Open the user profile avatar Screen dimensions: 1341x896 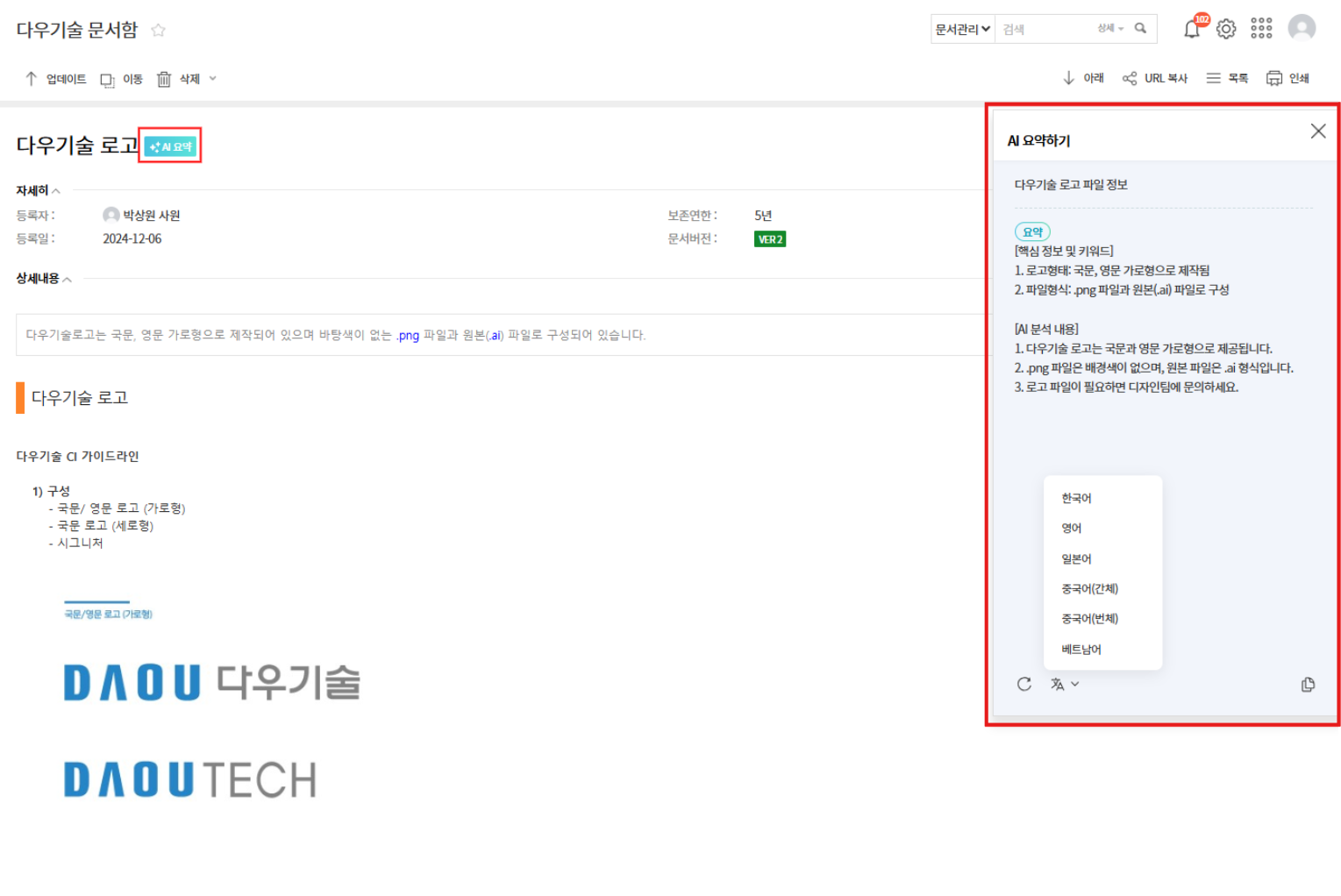click(1302, 28)
